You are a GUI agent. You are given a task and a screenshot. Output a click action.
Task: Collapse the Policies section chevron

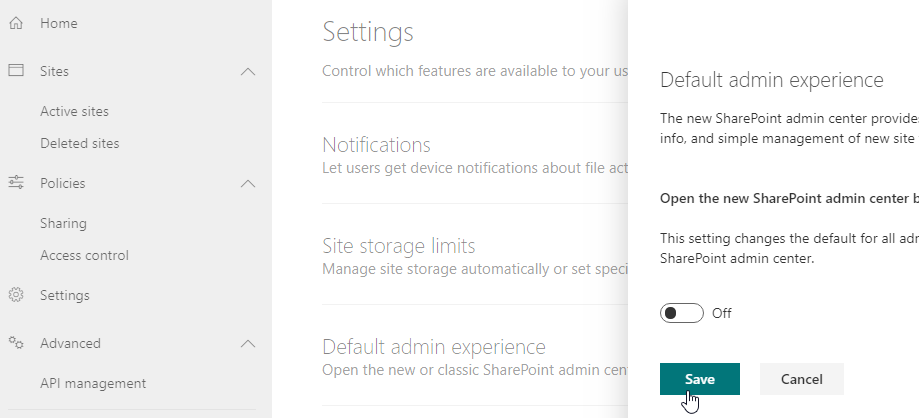tap(249, 183)
